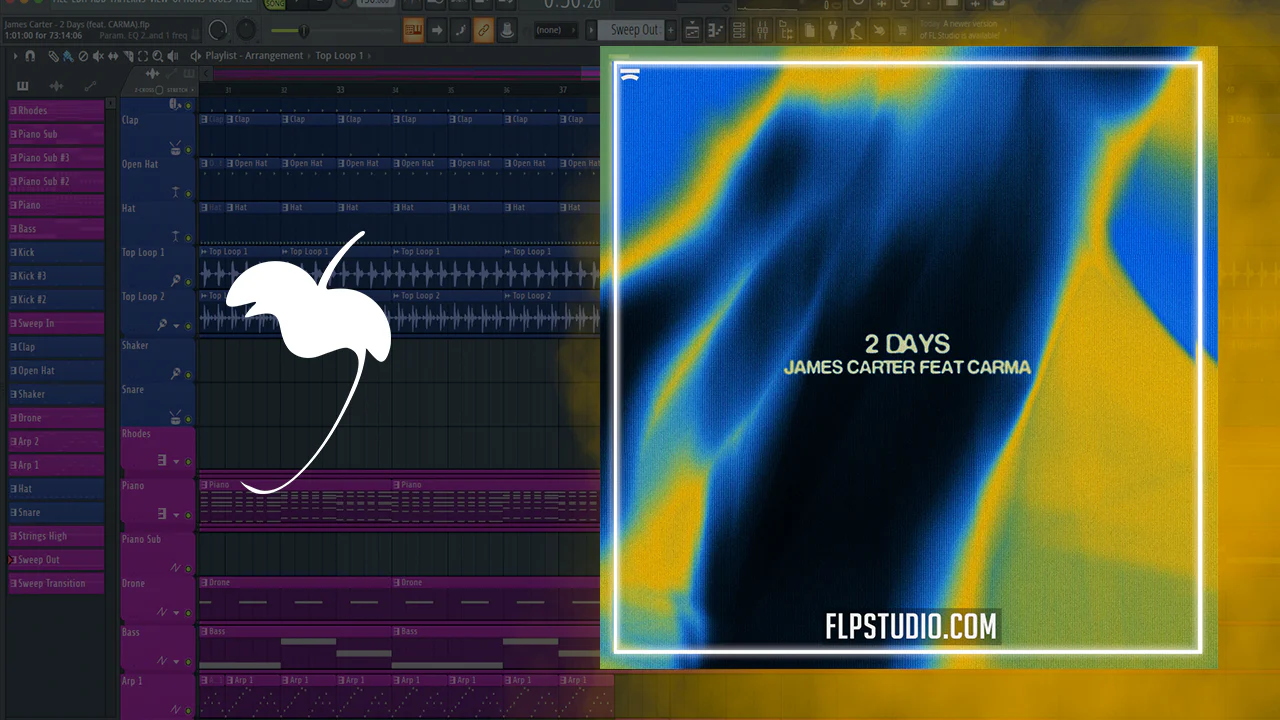
Task: Switch picker to the automation clips tab
Action: click(90, 87)
